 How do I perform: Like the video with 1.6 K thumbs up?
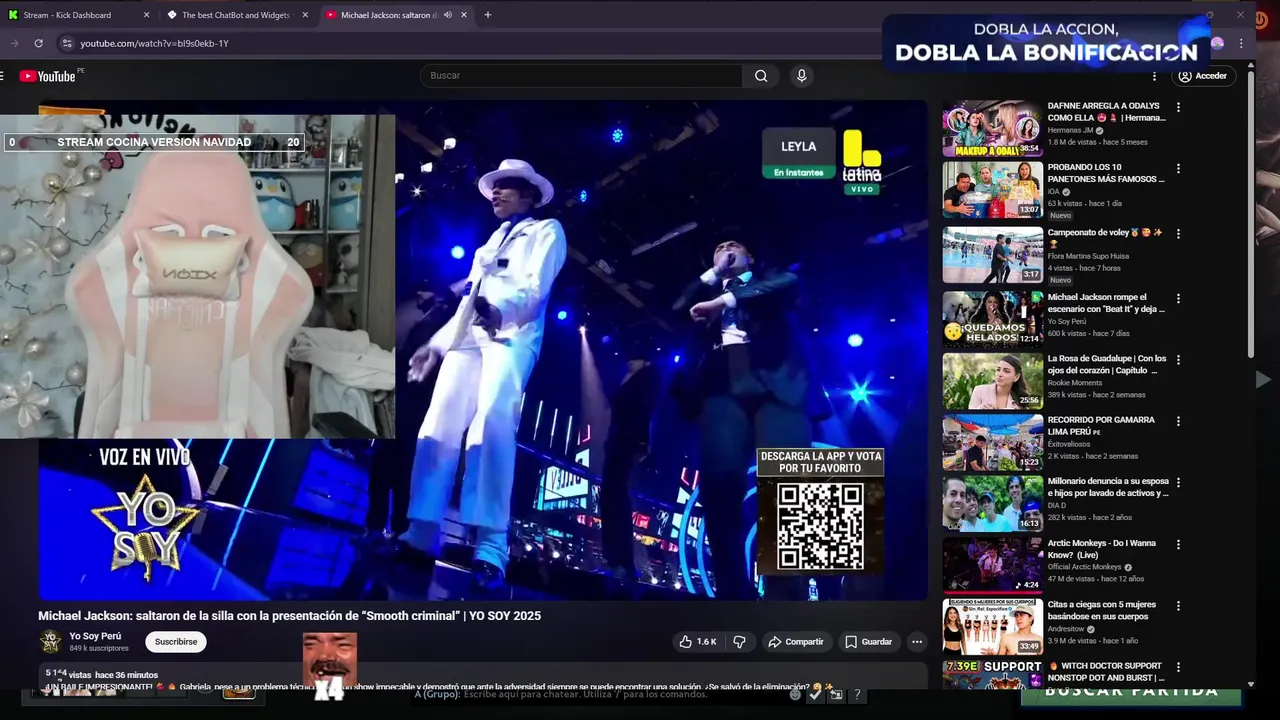pos(698,642)
